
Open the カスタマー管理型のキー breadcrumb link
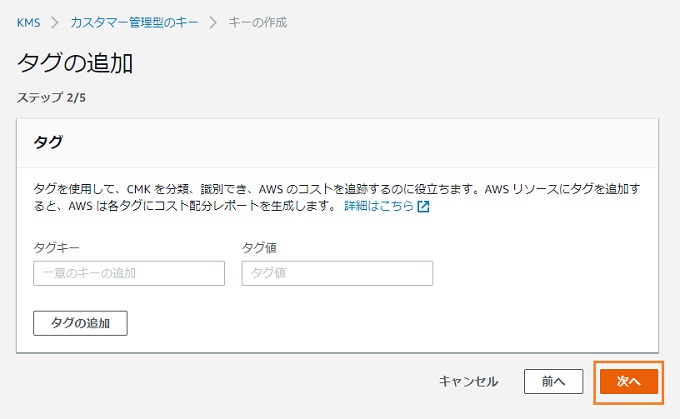pos(134,23)
